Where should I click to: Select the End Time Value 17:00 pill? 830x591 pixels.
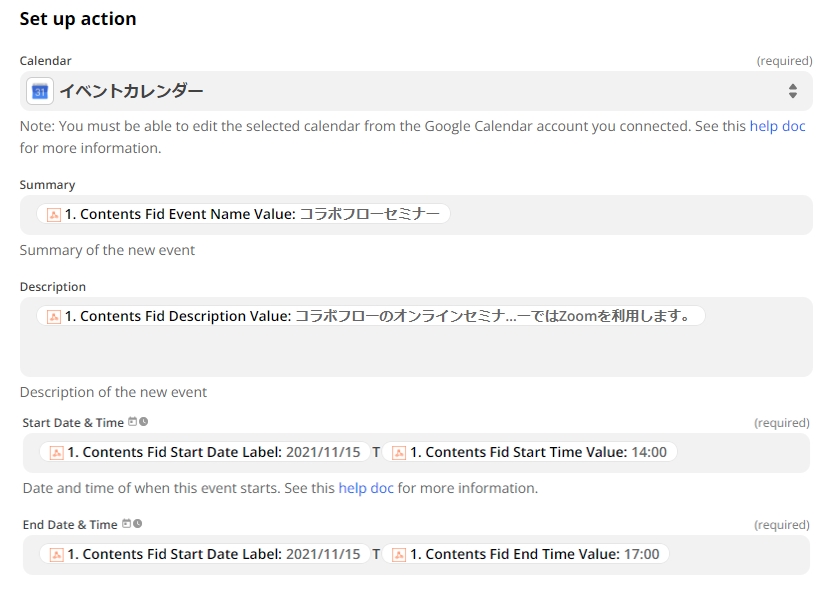526,554
